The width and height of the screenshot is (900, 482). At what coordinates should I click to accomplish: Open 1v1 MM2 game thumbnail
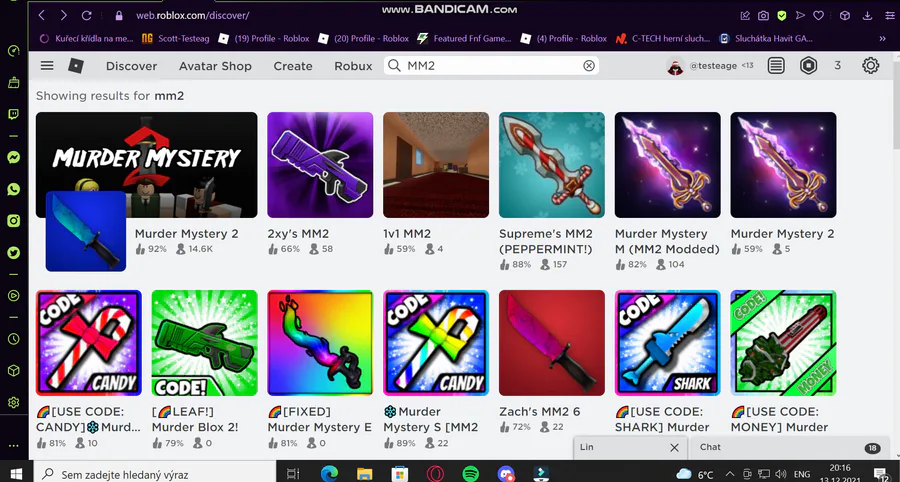pos(436,165)
